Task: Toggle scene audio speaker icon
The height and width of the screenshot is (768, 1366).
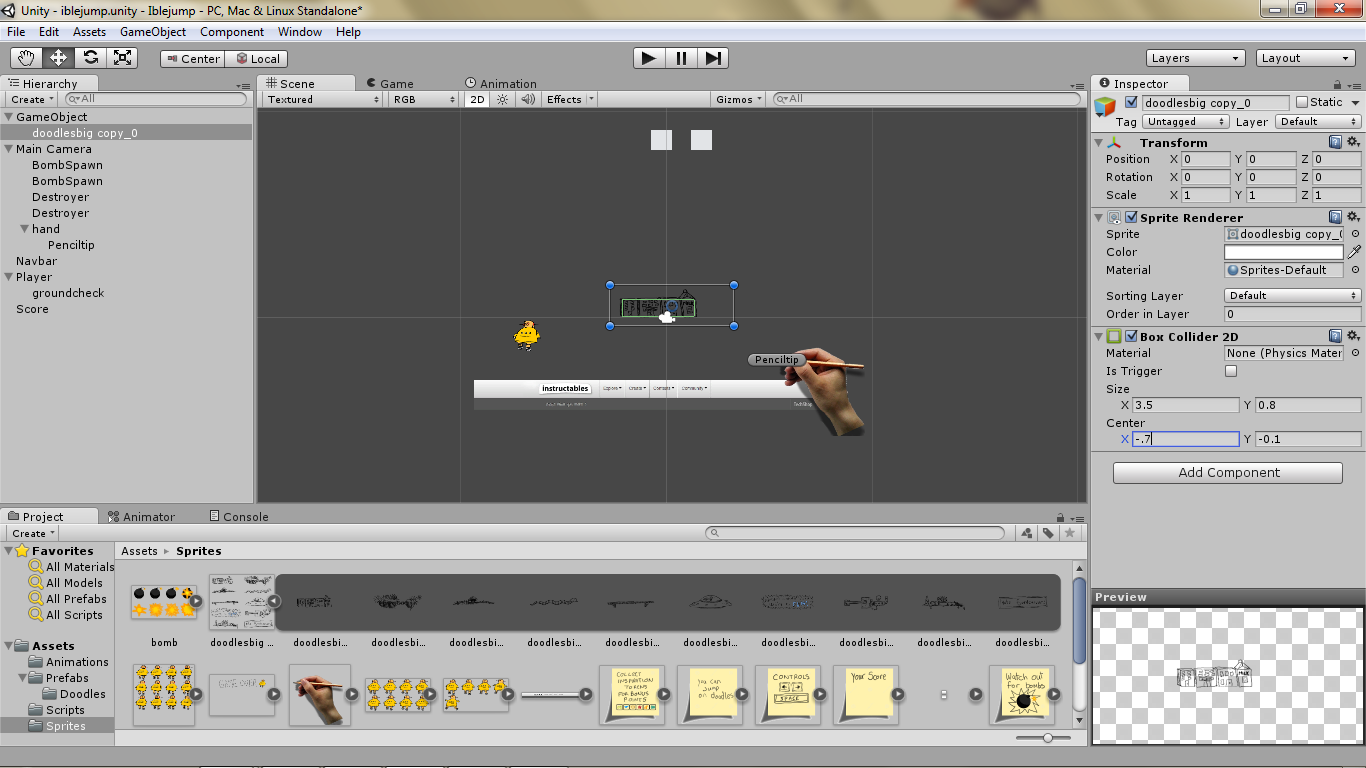Action: [x=527, y=99]
